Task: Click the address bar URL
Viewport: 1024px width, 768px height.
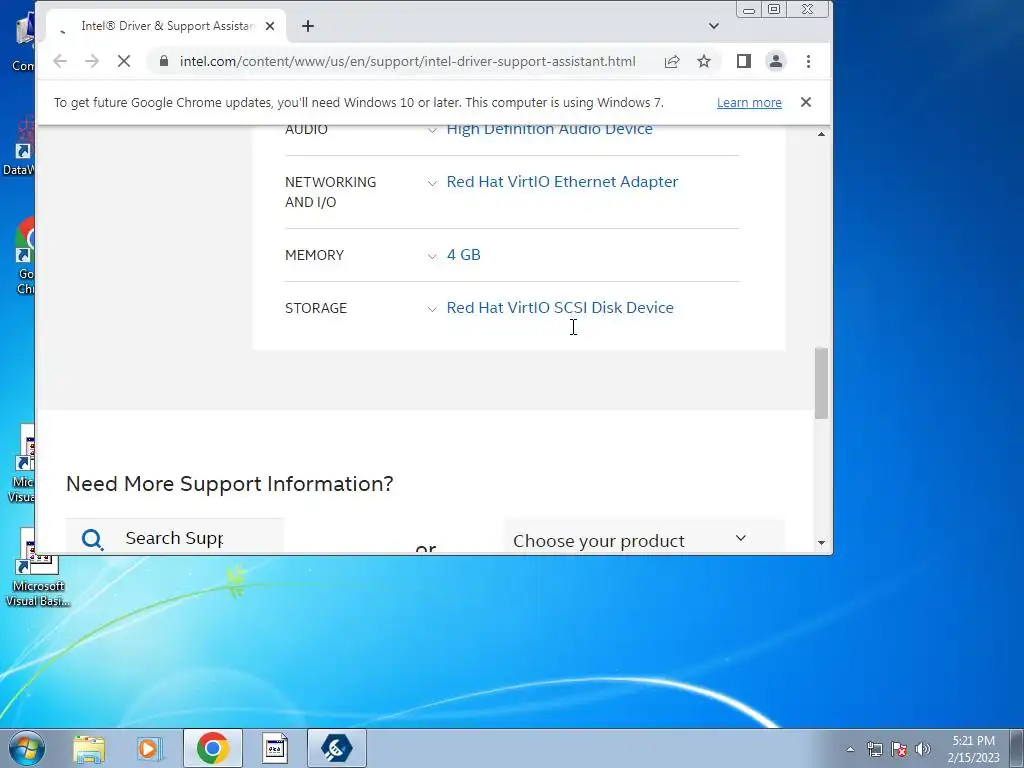Action: (x=408, y=61)
